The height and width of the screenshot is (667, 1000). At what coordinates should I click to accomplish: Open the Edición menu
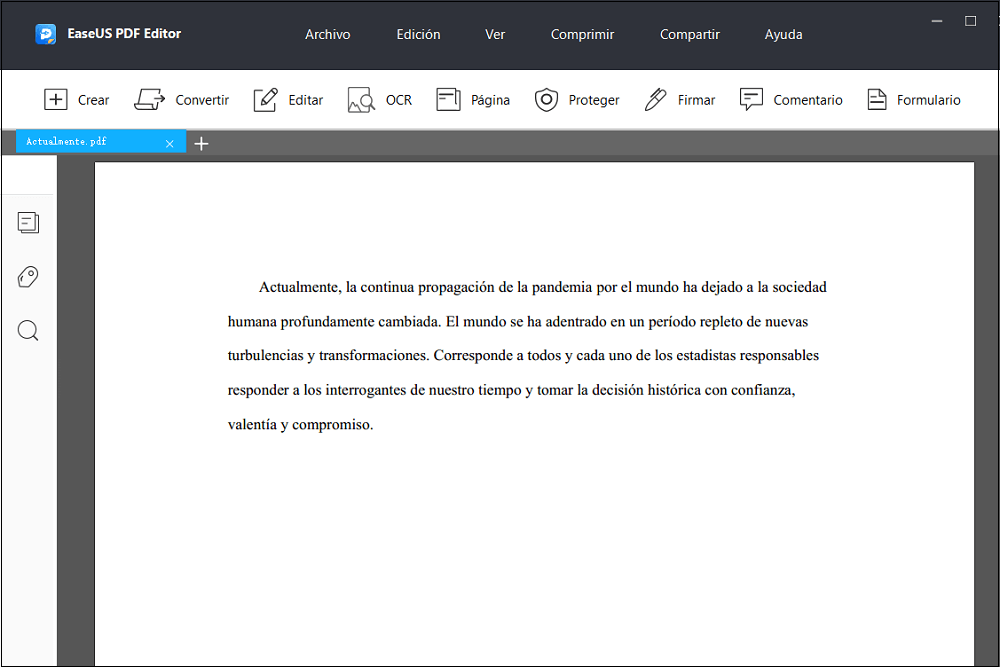pos(418,34)
